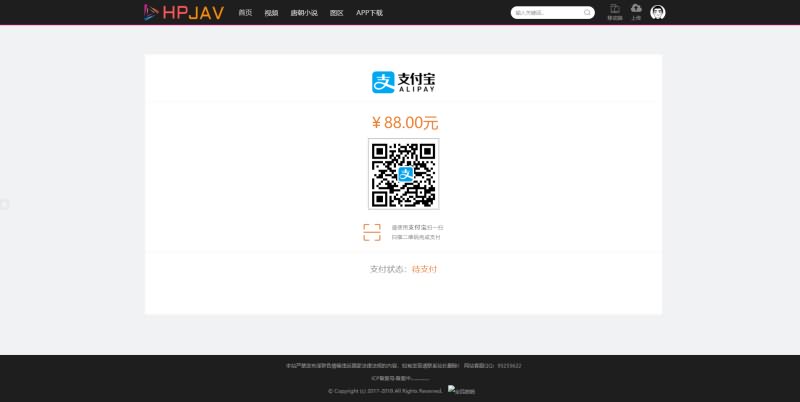Image resolution: width=800 pixels, height=402 pixels.
Task: Open the APP下载 page
Action: pyautogui.click(x=369, y=13)
